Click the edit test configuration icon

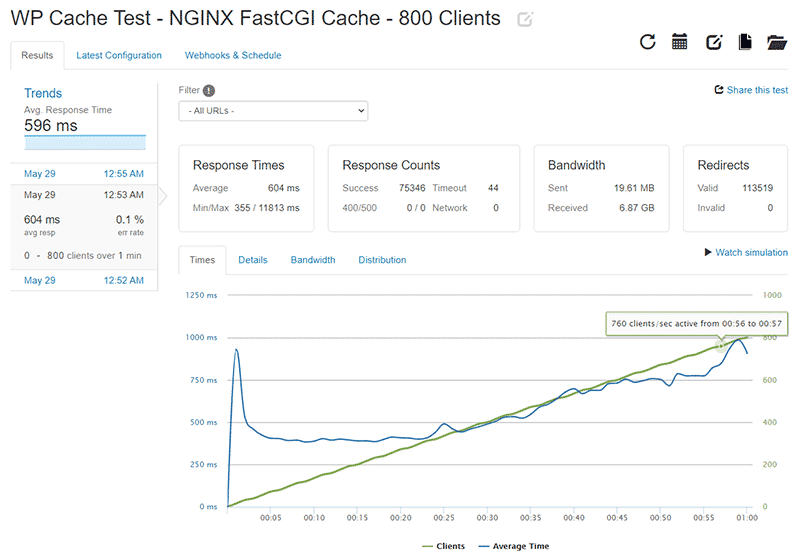coord(714,42)
